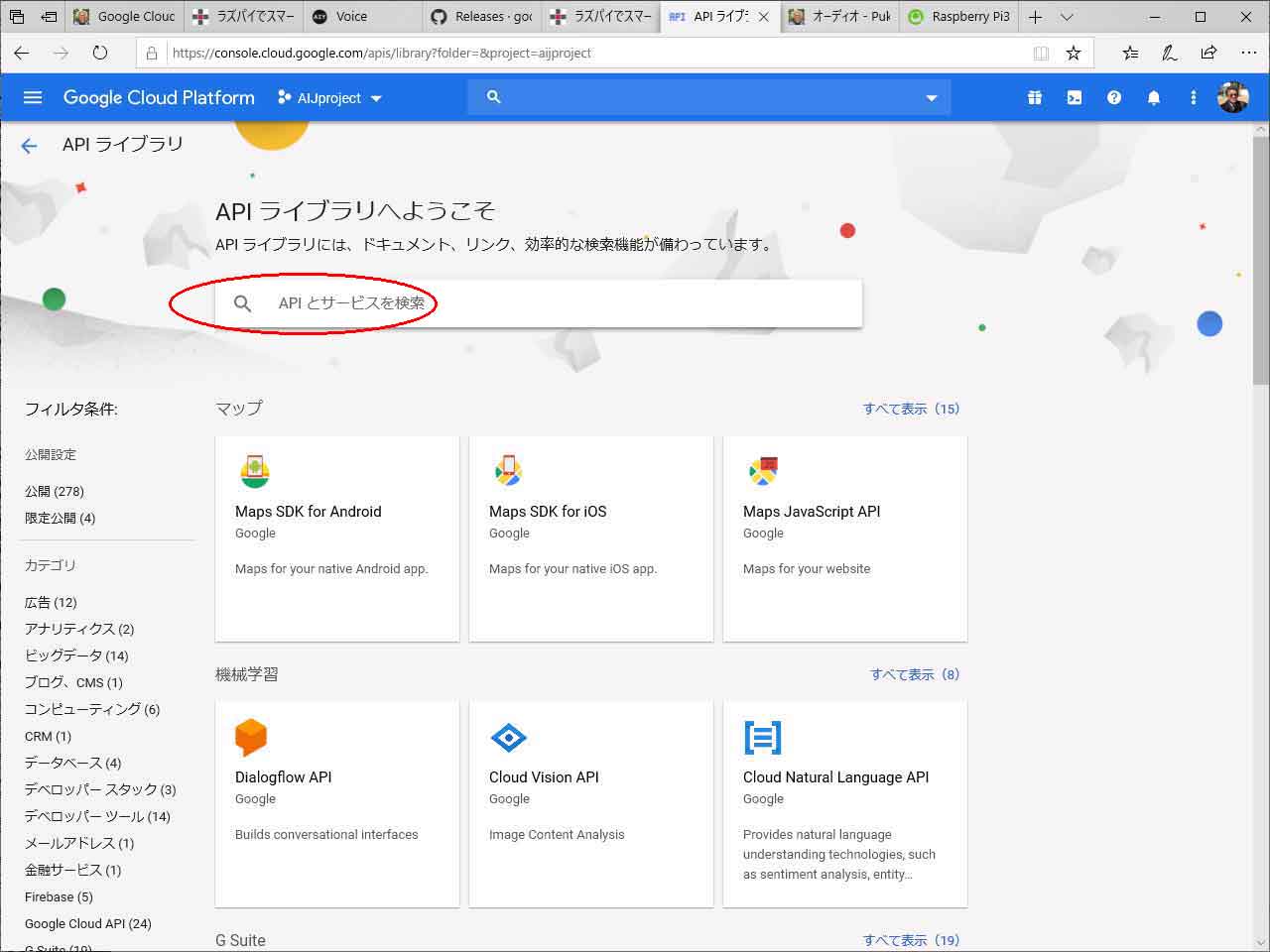Click the Cloud Natural Language API icon
Viewport: 1270px width, 952px height.
coord(763,737)
